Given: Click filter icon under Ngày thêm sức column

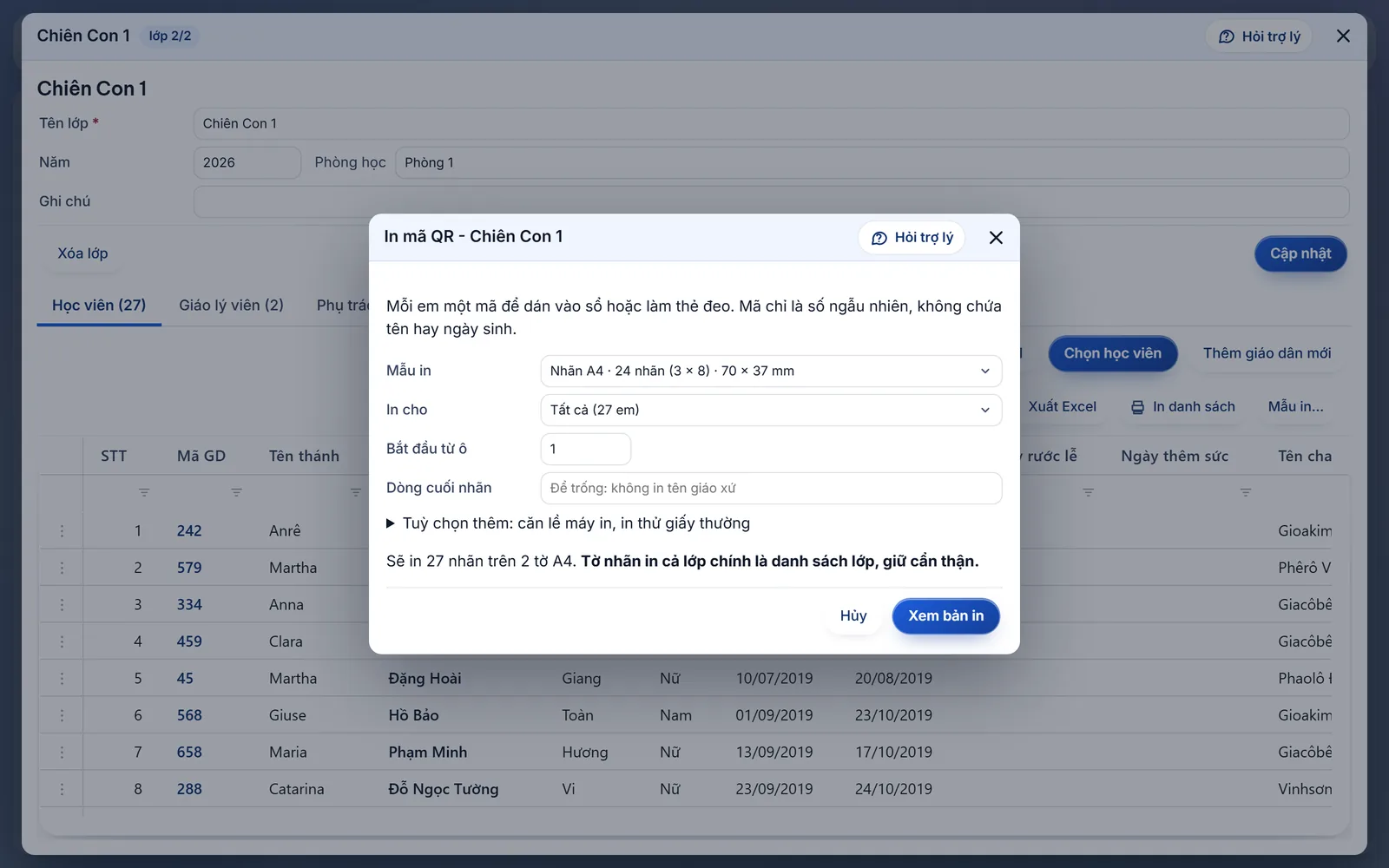Looking at the screenshot, I should 1246,492.
